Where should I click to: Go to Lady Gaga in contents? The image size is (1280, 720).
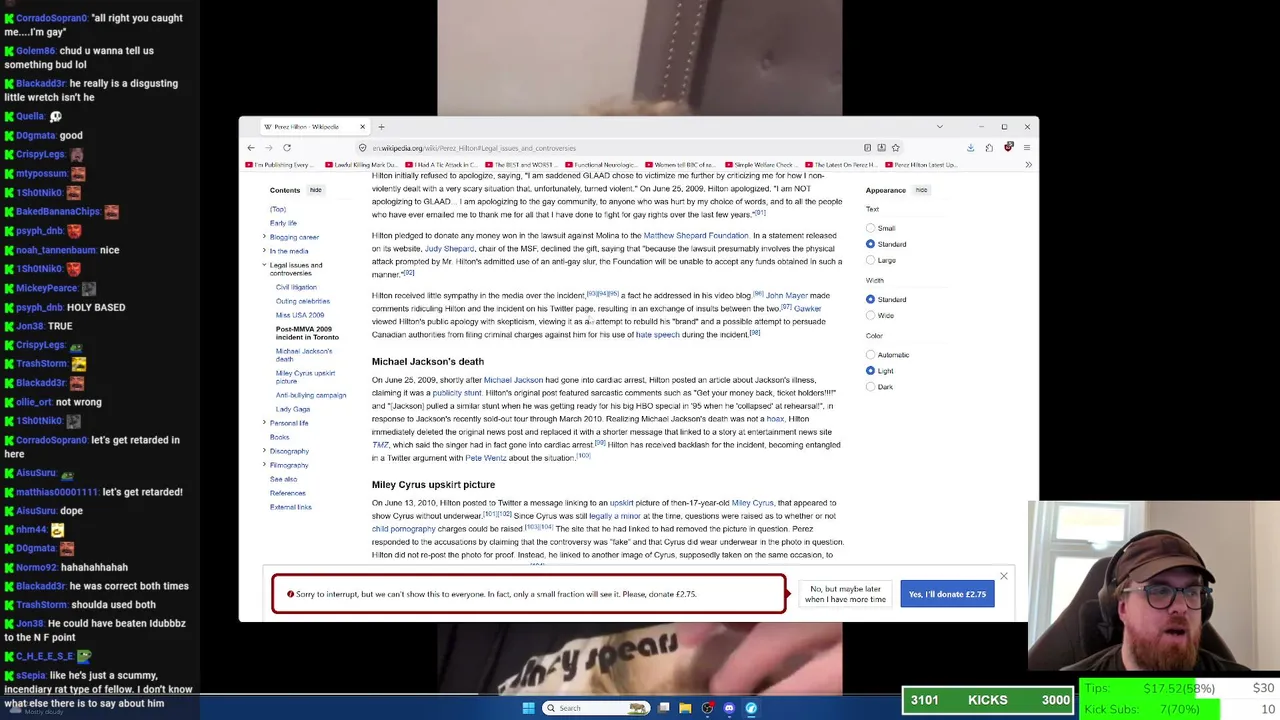point(293,409)
